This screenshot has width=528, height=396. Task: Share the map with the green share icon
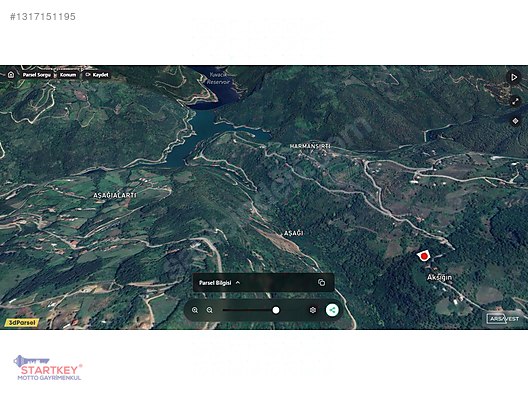(x=332, y=310)
